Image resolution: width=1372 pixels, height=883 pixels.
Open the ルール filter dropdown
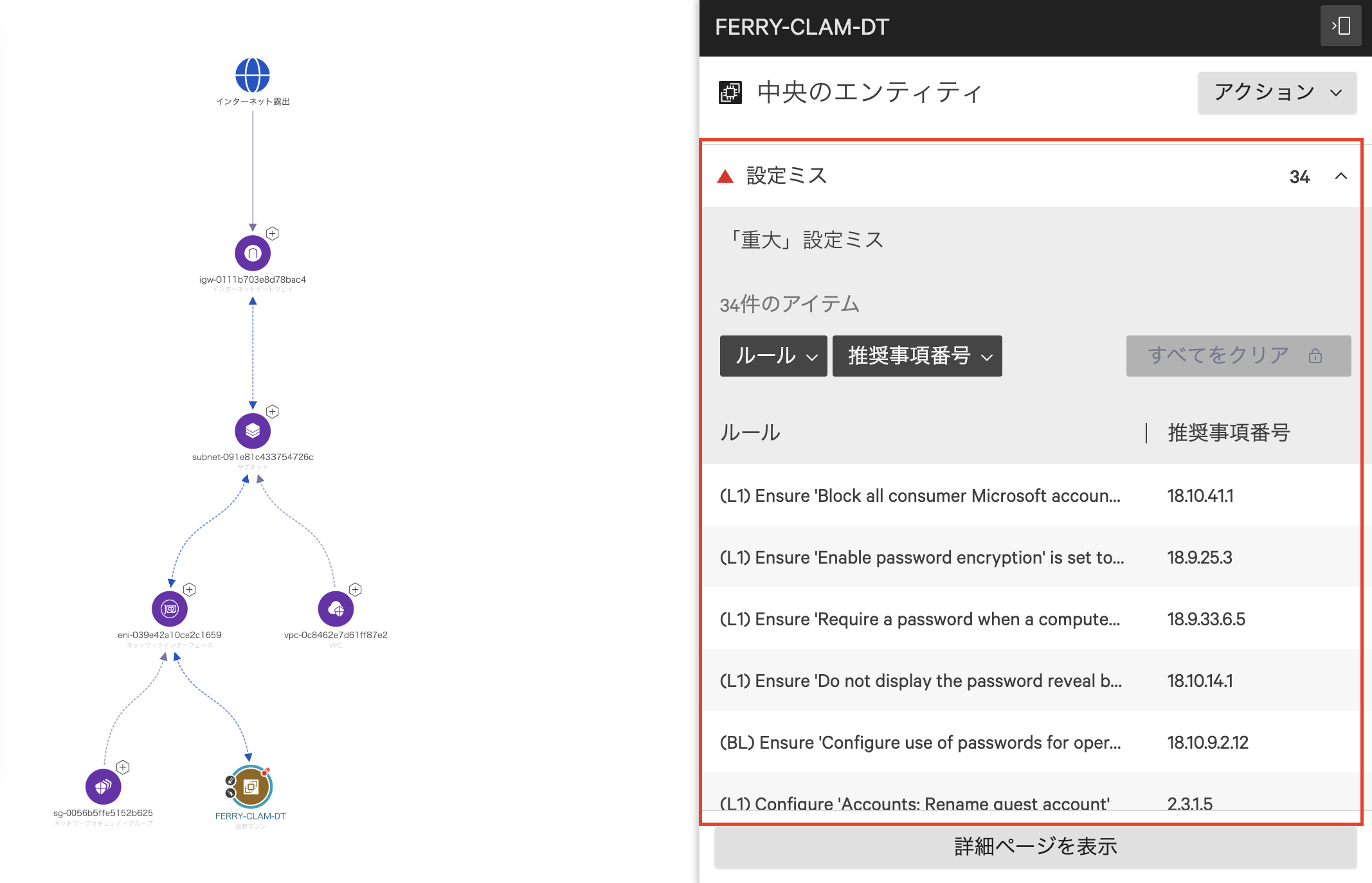click(x=773, y=356)
